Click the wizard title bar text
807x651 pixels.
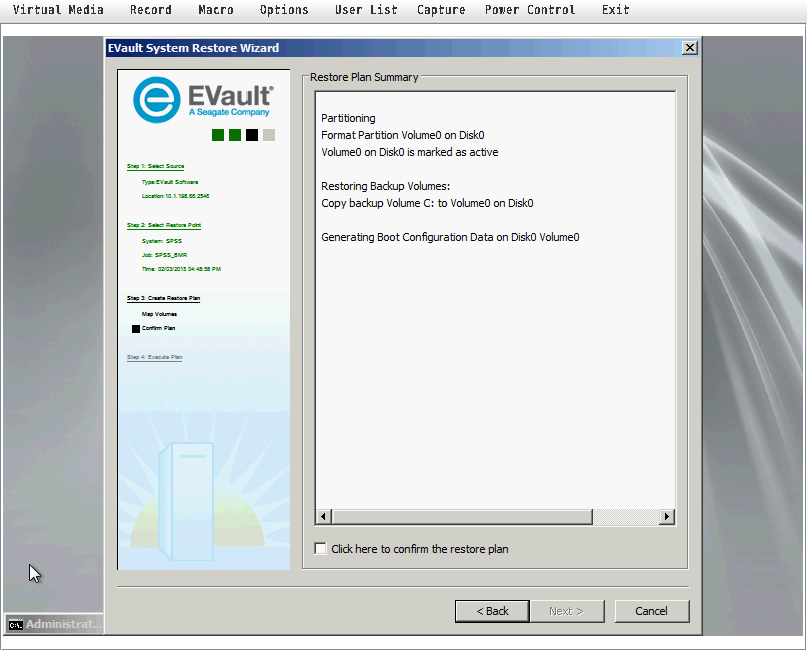click(x=194, y=48)
